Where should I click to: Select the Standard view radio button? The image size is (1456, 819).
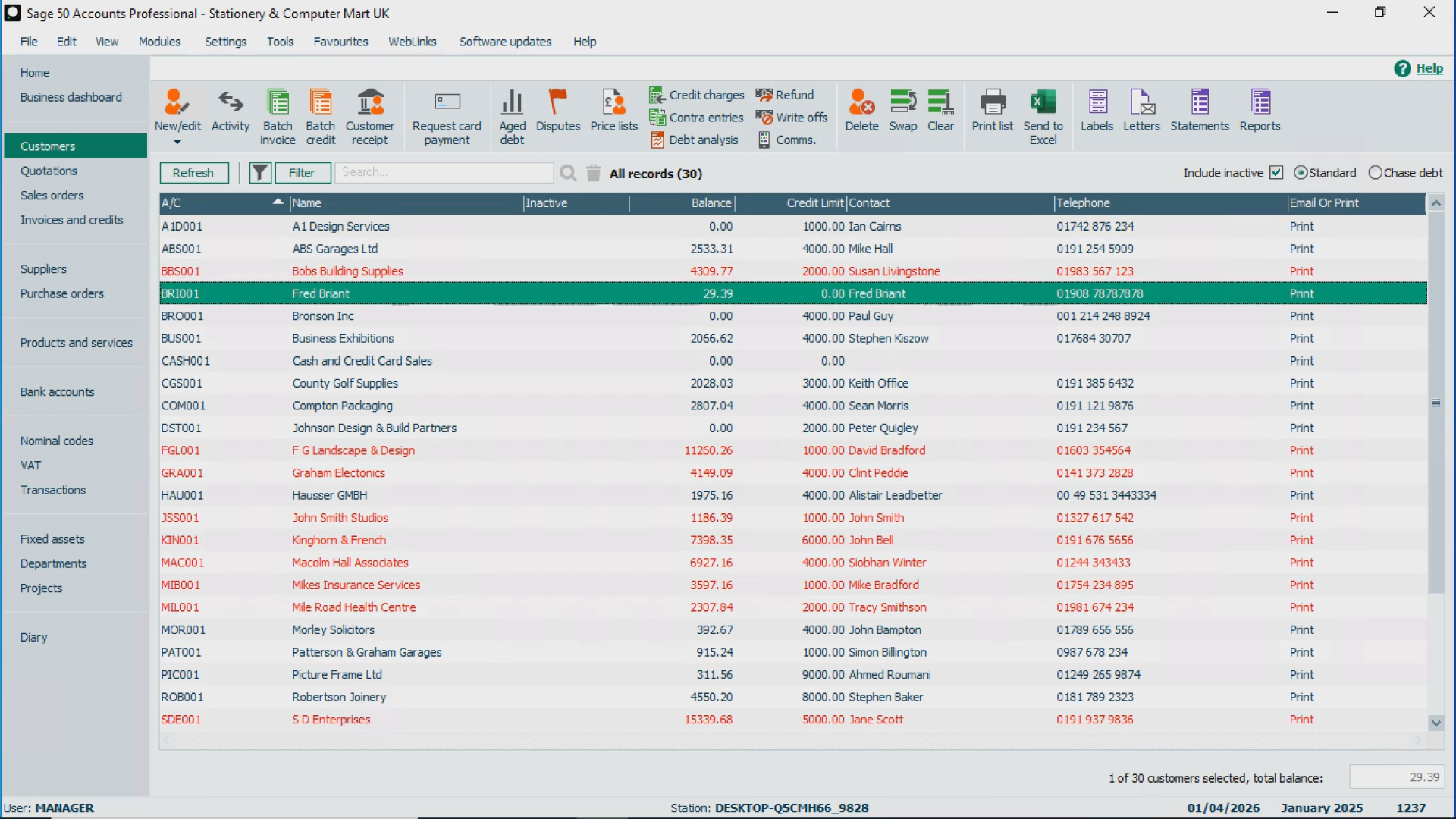click(1301, 173)
